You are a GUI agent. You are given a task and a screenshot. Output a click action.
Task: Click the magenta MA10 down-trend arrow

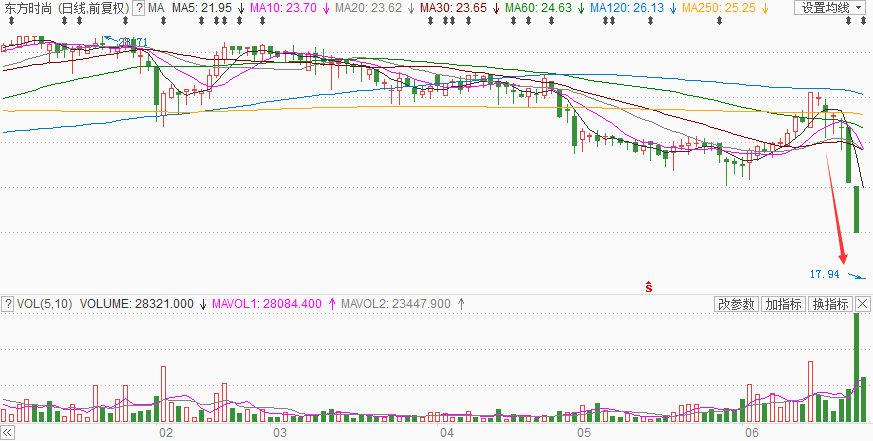[326, 8]
